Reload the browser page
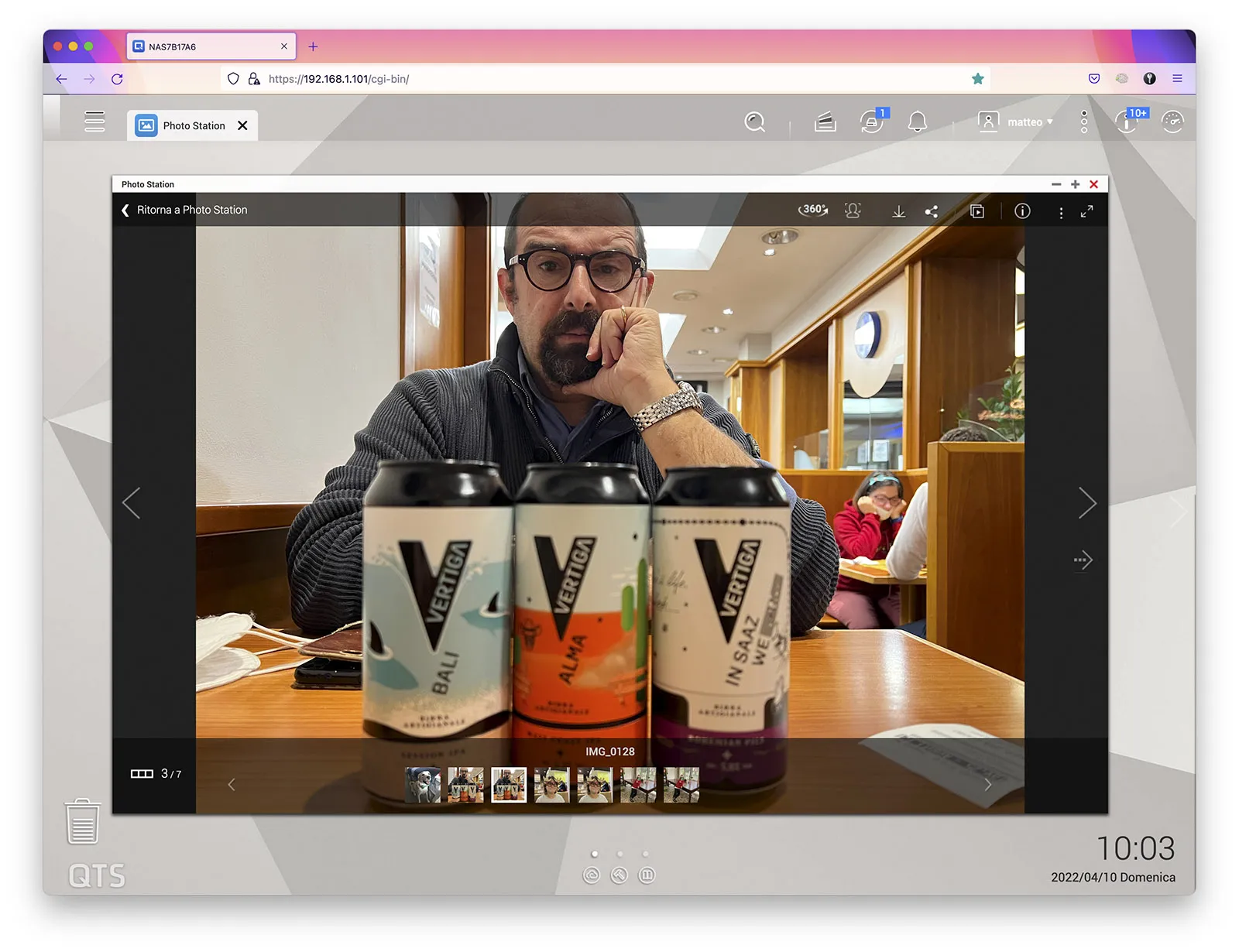Viewport: 1239px width, 952px height. (x=117, y=79)
